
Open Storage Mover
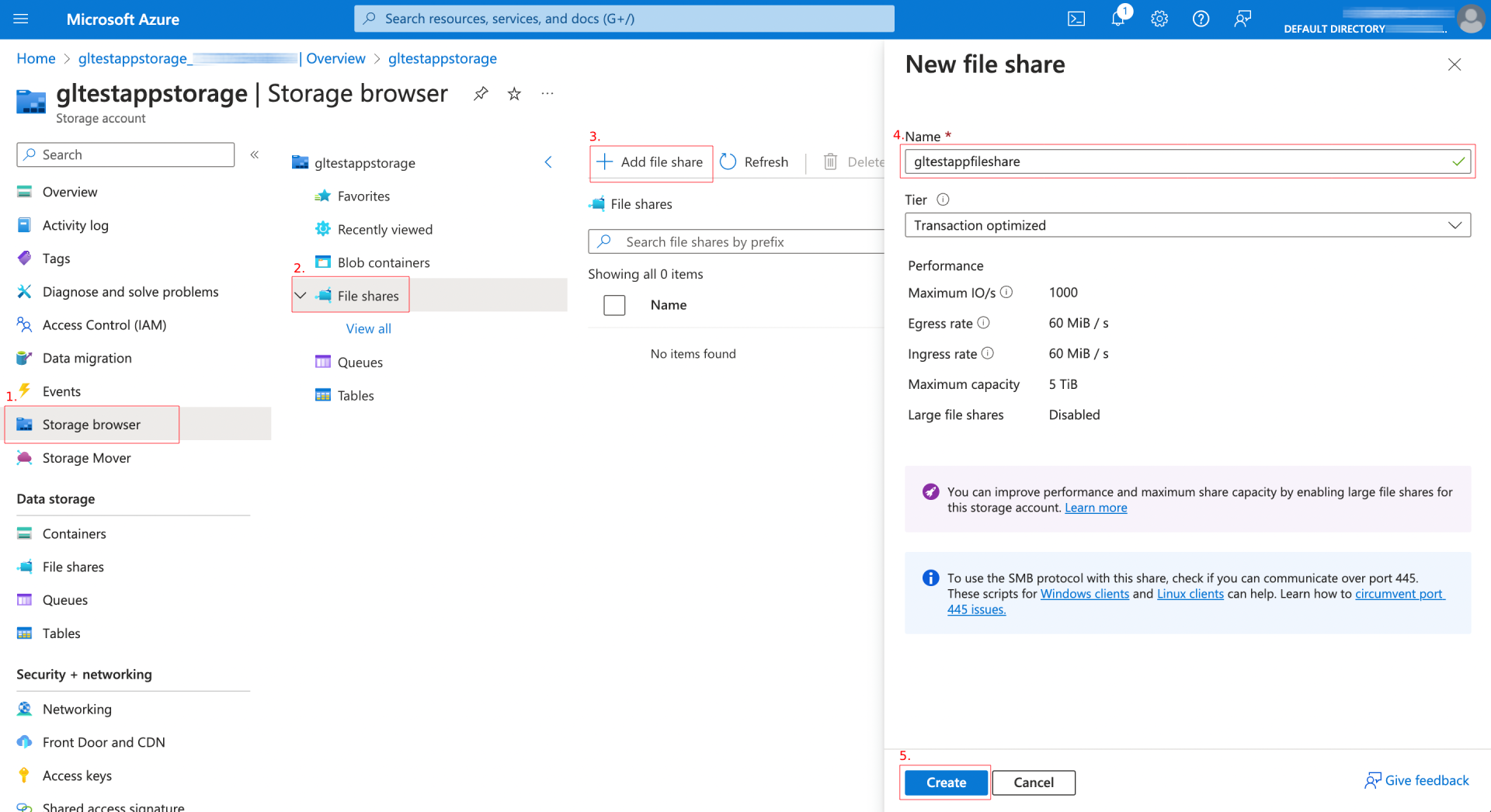pyautogui.click(x=86, y=458)
